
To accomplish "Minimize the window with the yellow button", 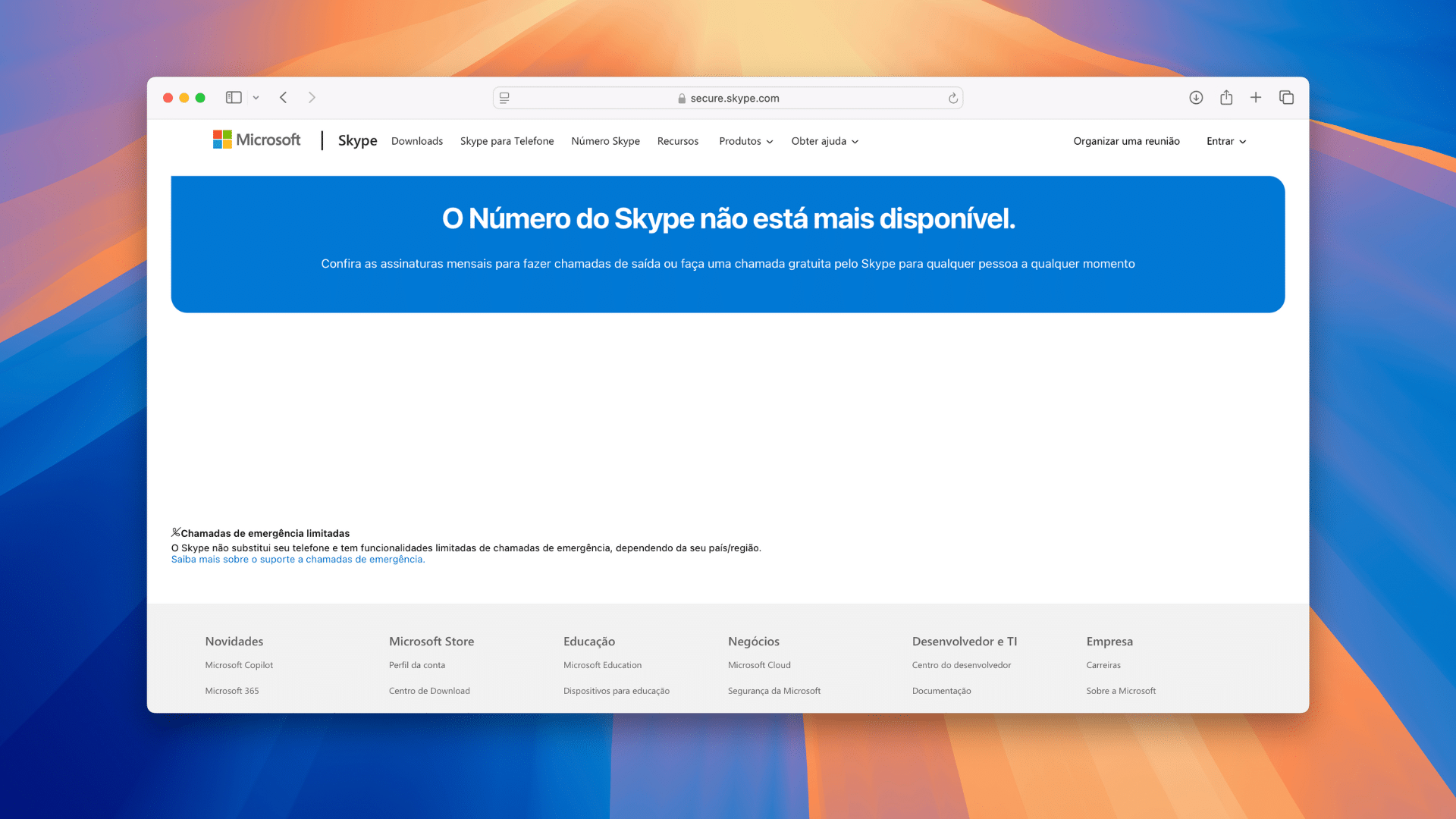I will [184, 98].
